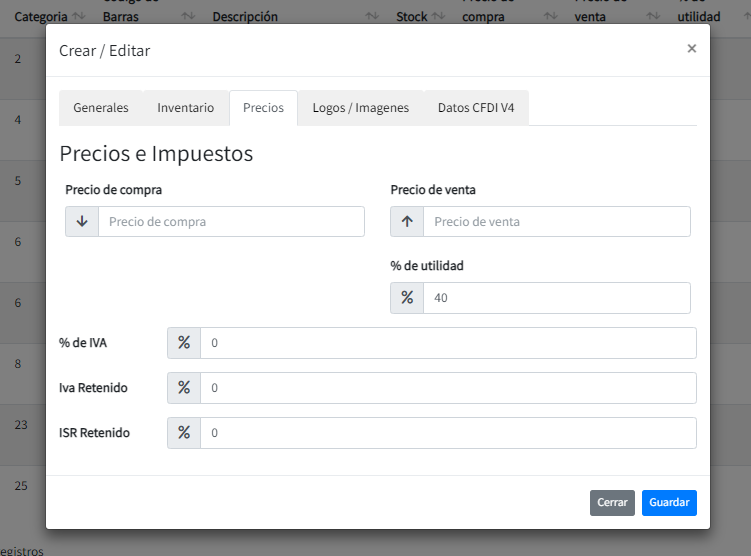This screenshot has width=751, height=556.
Task: Click the percent icon for % de IVA
Action: pyautogui.click(x=184, y=343)
